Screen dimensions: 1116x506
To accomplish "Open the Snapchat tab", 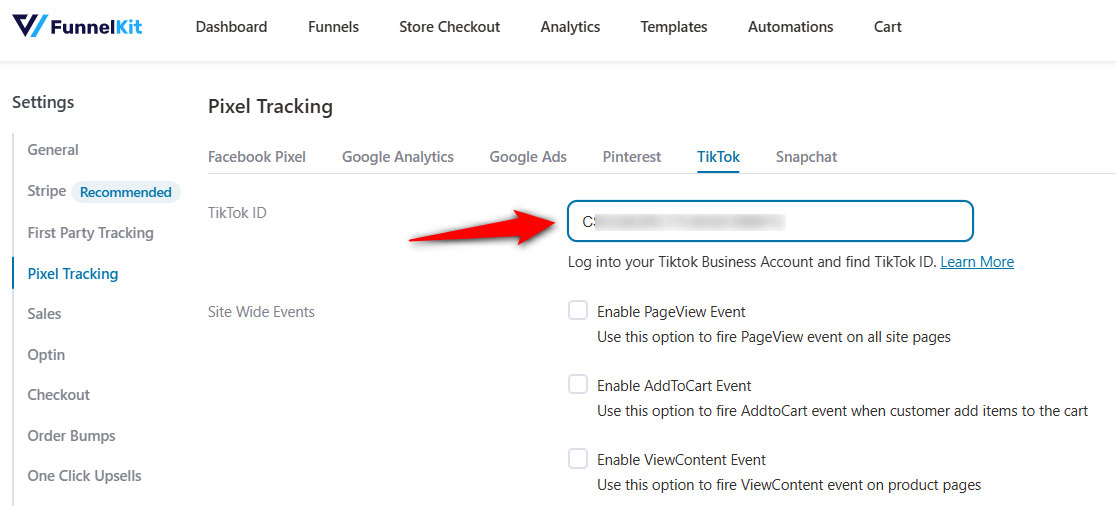I will click(x=806, y=157).
